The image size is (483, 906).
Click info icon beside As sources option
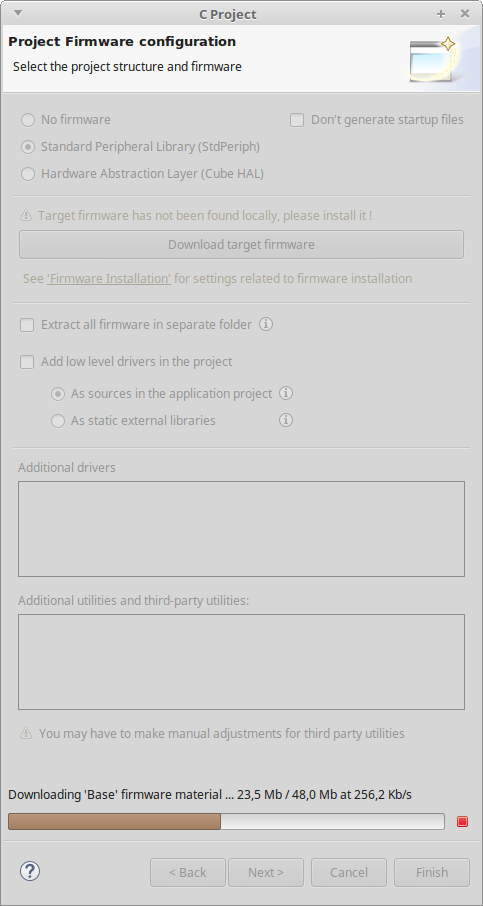[x=286, y=393]
